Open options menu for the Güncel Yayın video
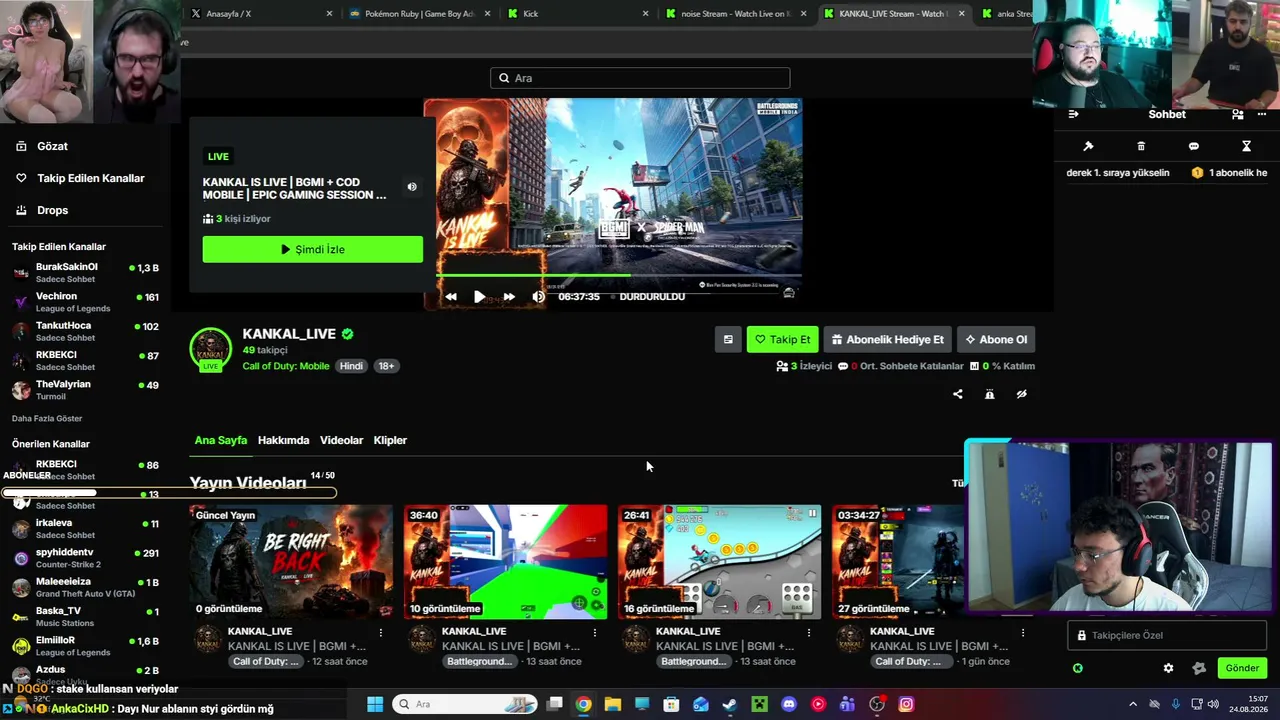1280x720 pixels. (381, 632)
